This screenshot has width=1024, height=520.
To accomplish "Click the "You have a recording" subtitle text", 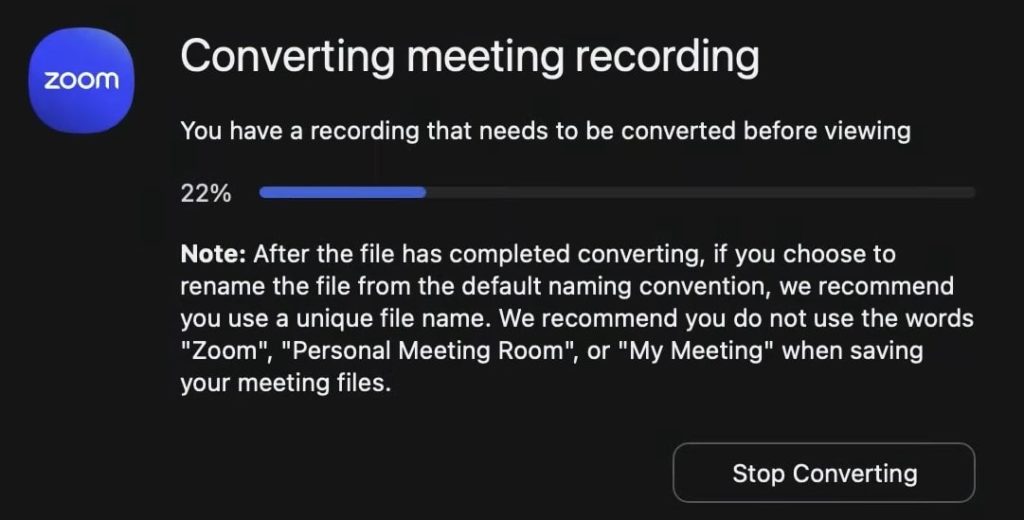I will (x=545, y=130).
